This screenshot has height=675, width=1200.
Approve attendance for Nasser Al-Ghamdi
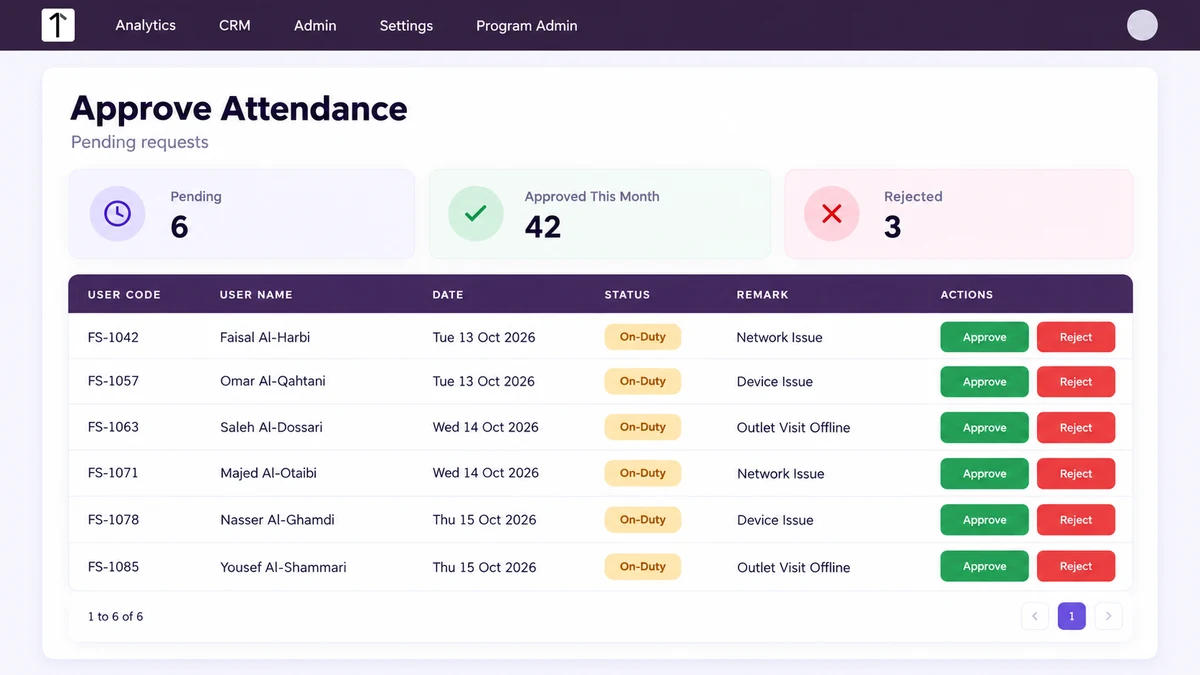point(984,520)
